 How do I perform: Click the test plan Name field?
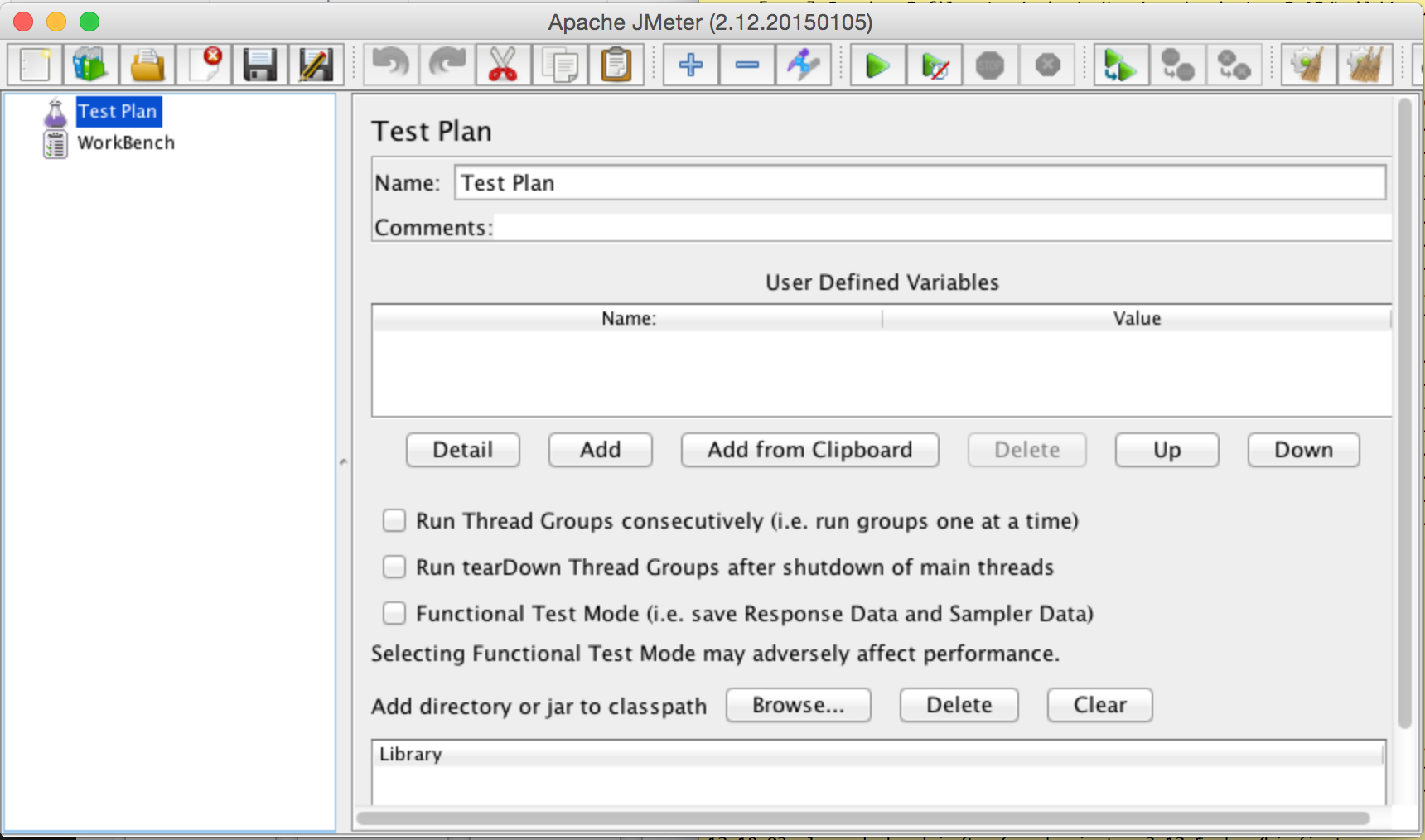pos(920,182)
